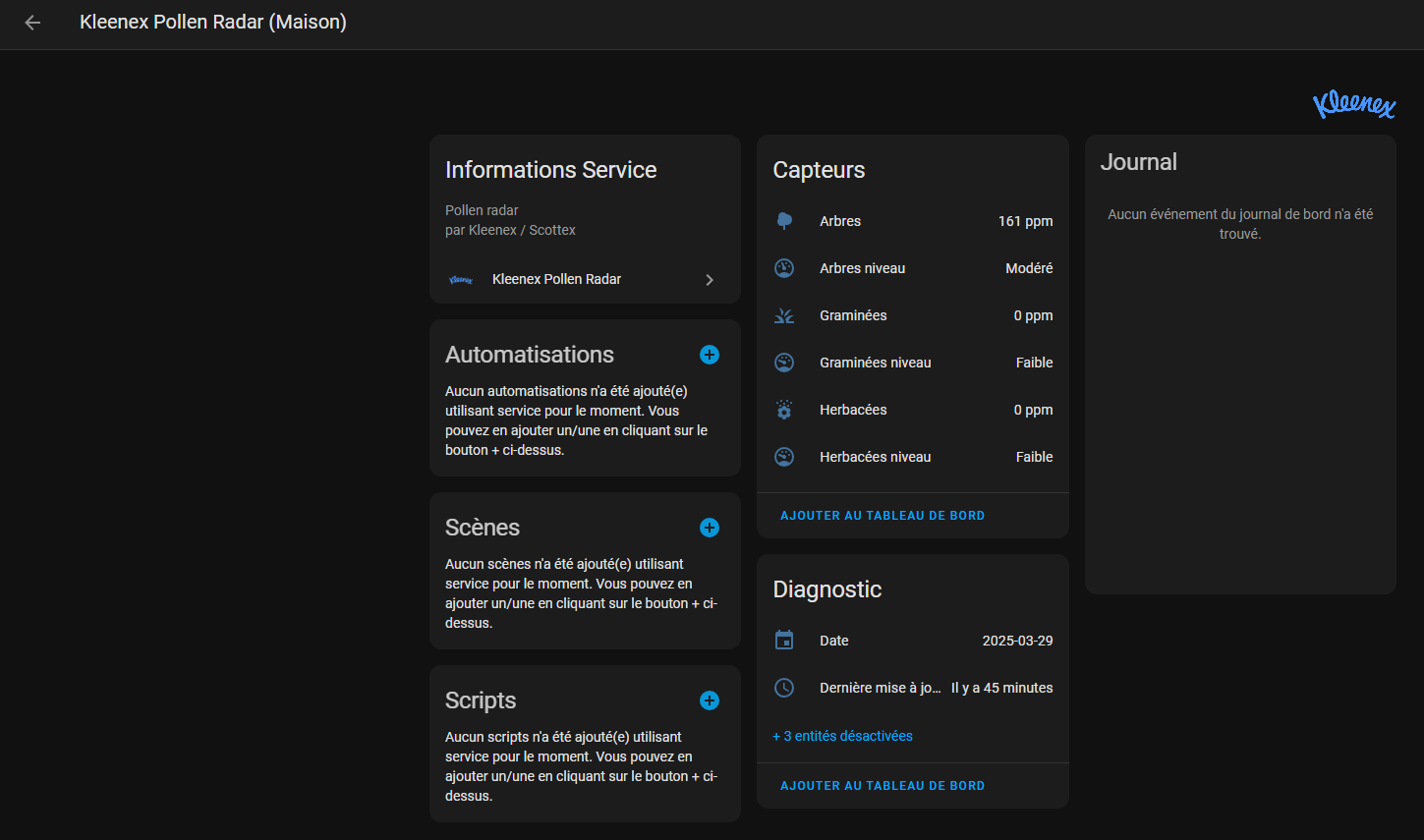Viewport: 1424px width, 840px height.
Task: Click the clock icon beside Dernière mise à jour
Action: [784, 688]
